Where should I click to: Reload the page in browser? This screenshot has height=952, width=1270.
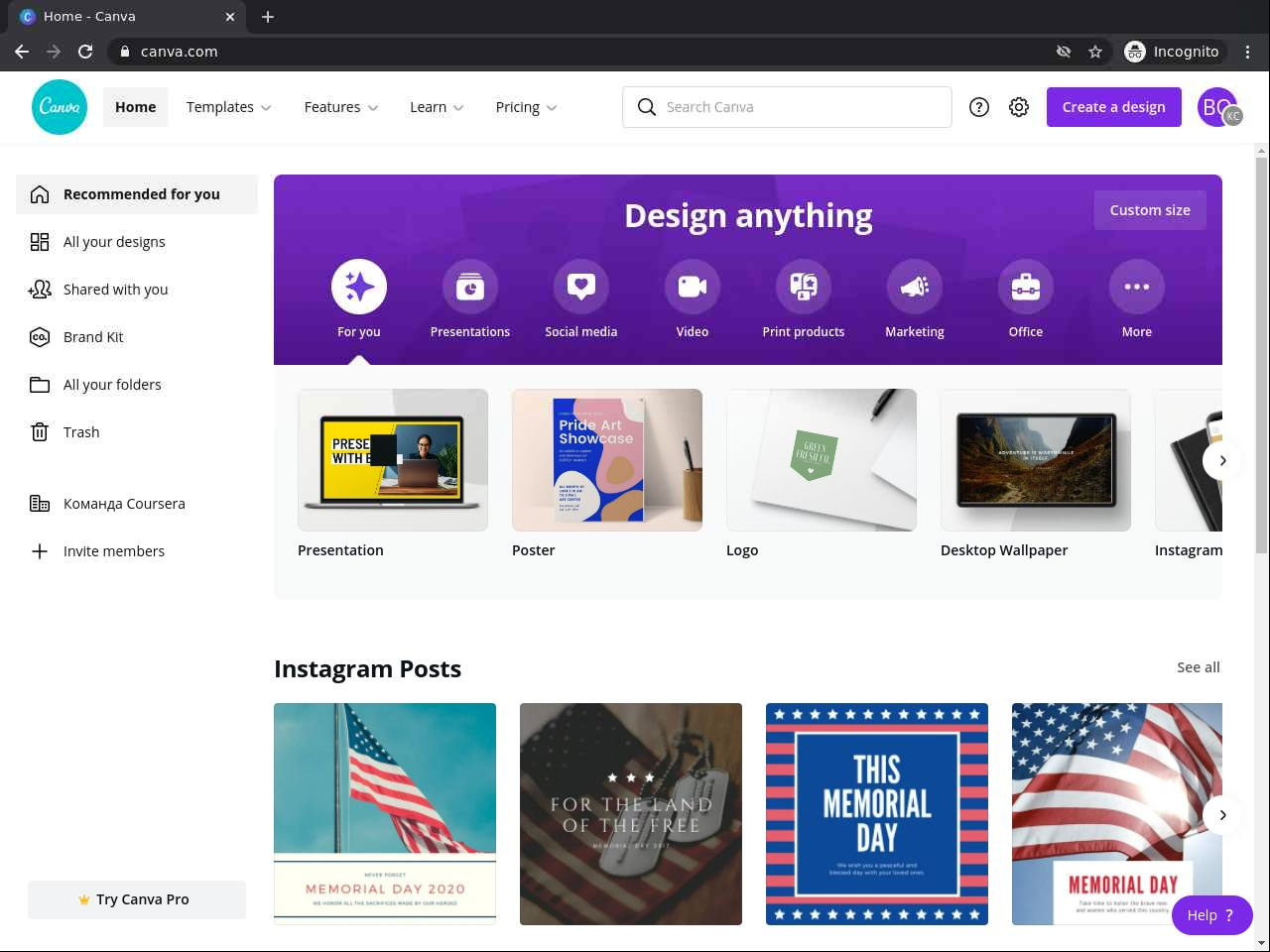coord(85,52)
